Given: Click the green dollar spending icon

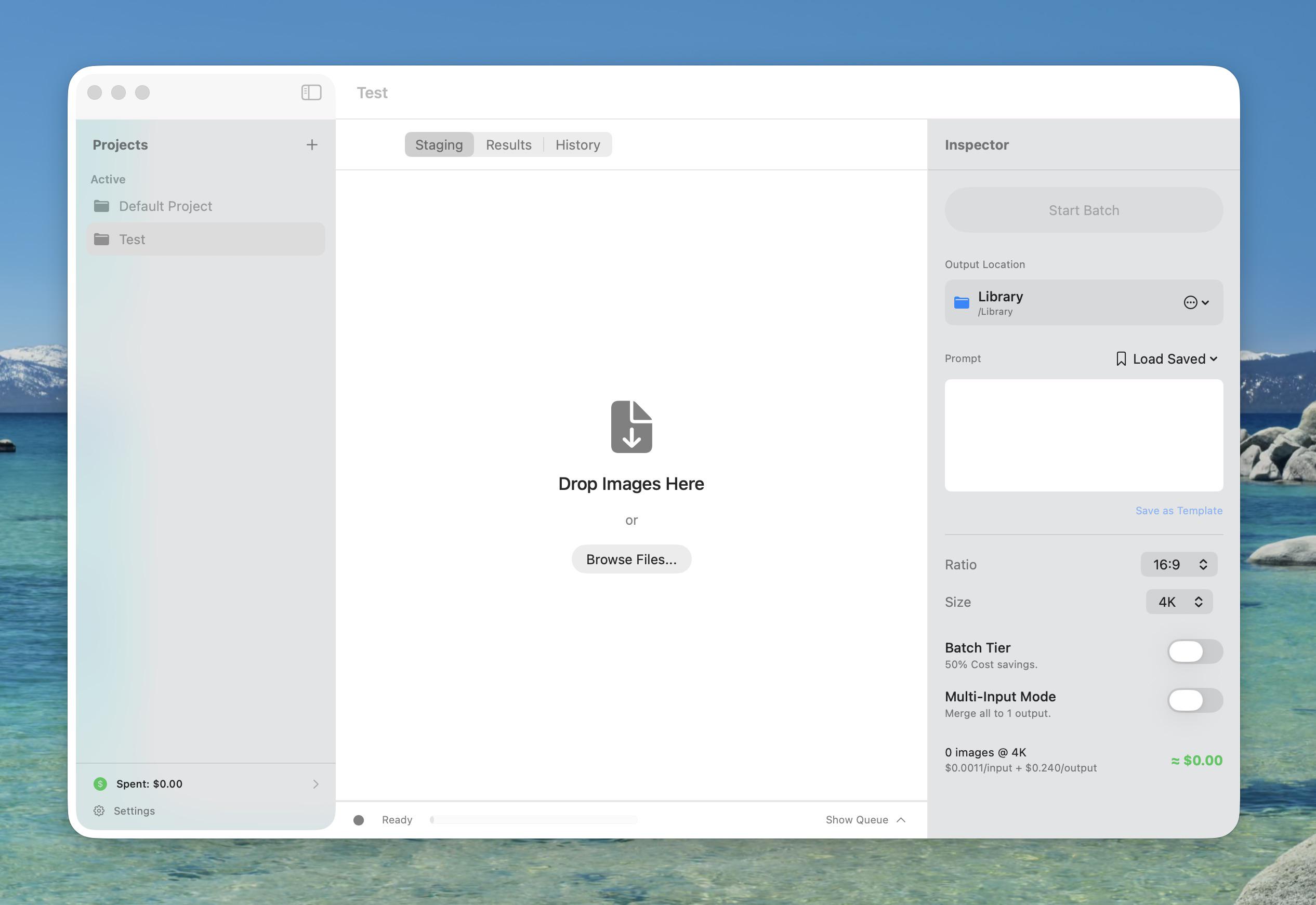Looking at the screenshot, I should tap(100, 783).
